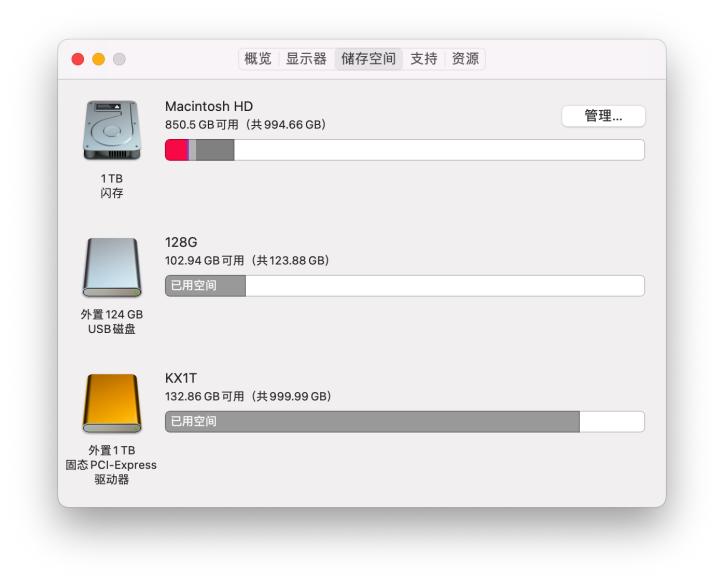Screen dimensions: 724x584
Task: Select the 储存空间 tab
Action: [368, 59]
